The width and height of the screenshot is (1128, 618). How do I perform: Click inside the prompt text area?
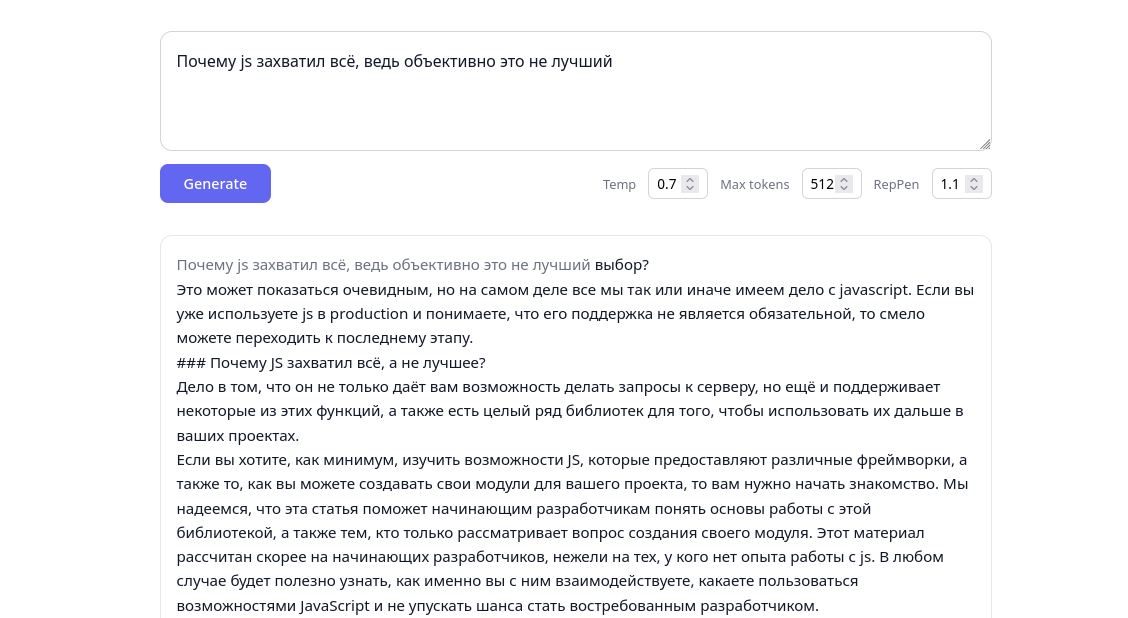point(576,91)
